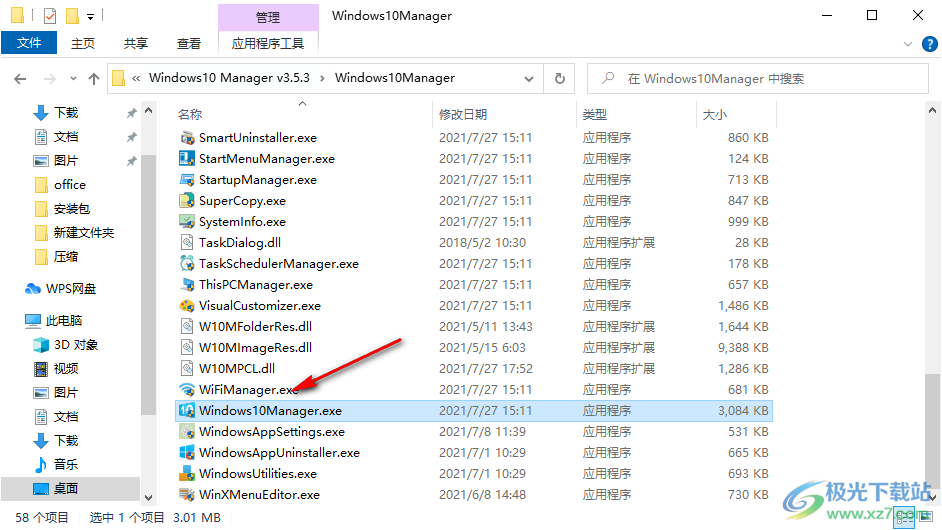This screenshot has width=942, height=530.
Task: Switch to the 查看 ribbon tab
Action: [189, 43]
